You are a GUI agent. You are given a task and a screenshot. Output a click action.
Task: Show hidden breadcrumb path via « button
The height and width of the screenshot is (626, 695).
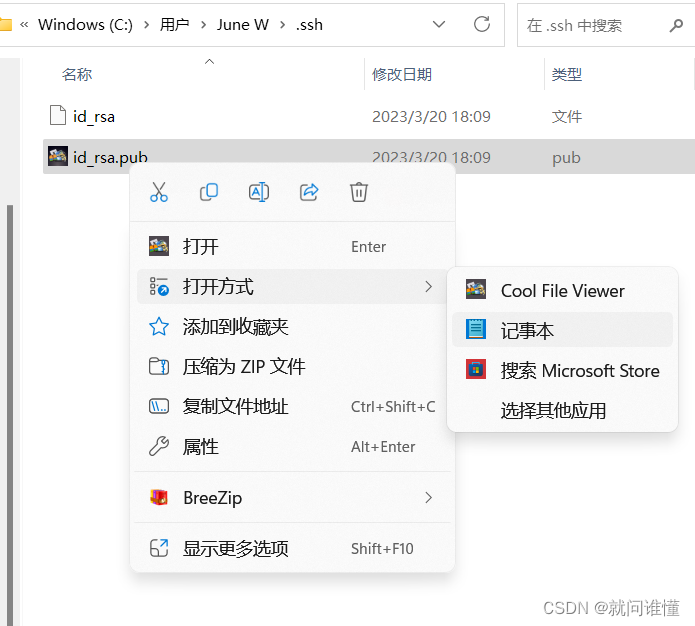[x=24, y=24]
